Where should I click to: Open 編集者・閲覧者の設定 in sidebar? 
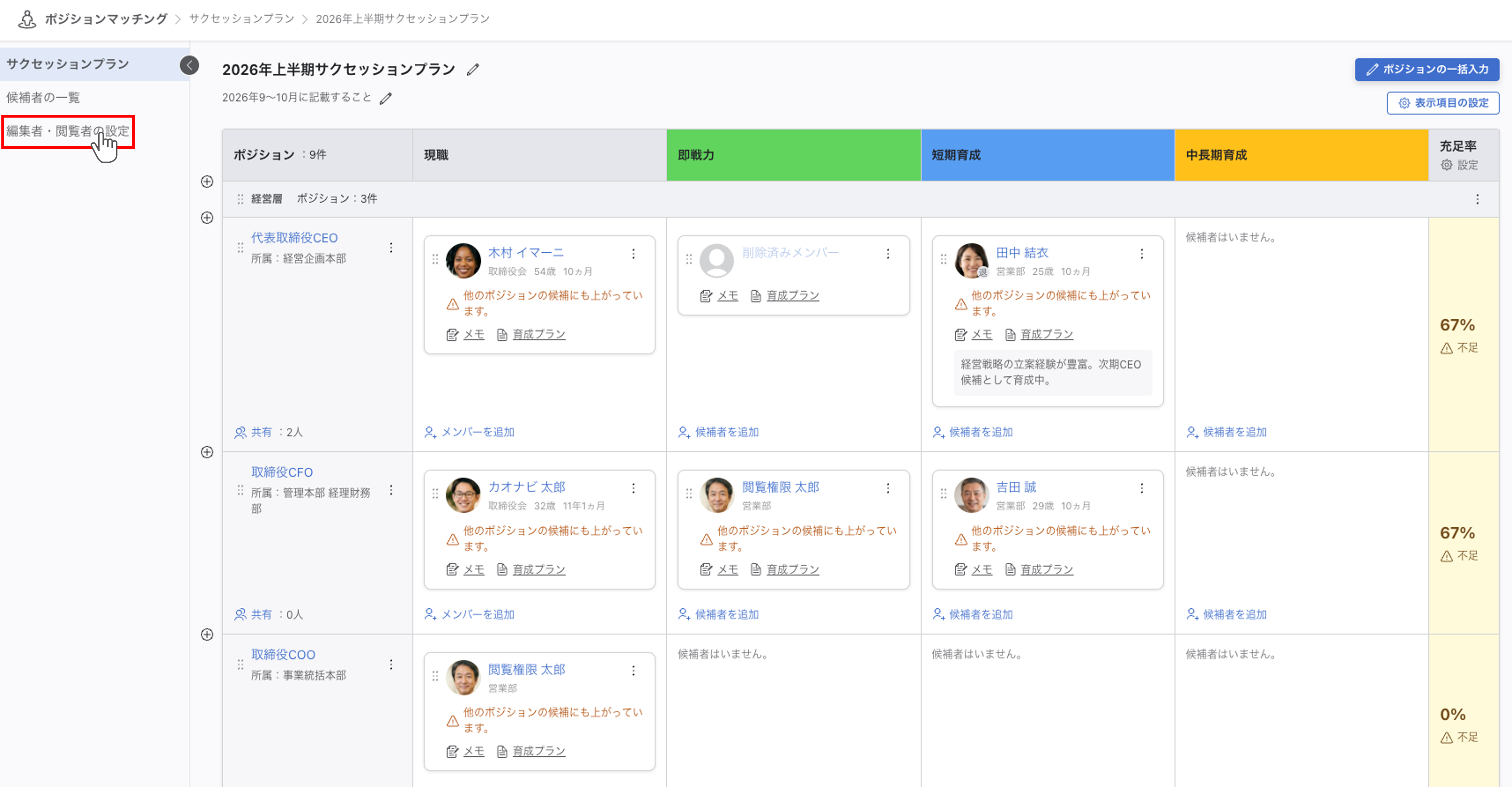(x=67, y=131)
